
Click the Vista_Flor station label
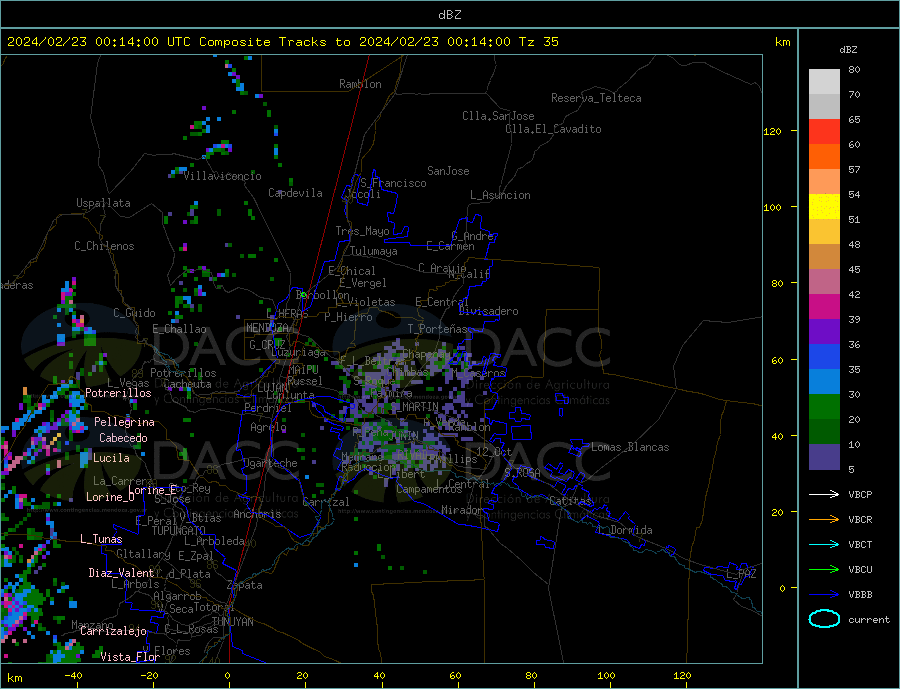pos(130,657)
